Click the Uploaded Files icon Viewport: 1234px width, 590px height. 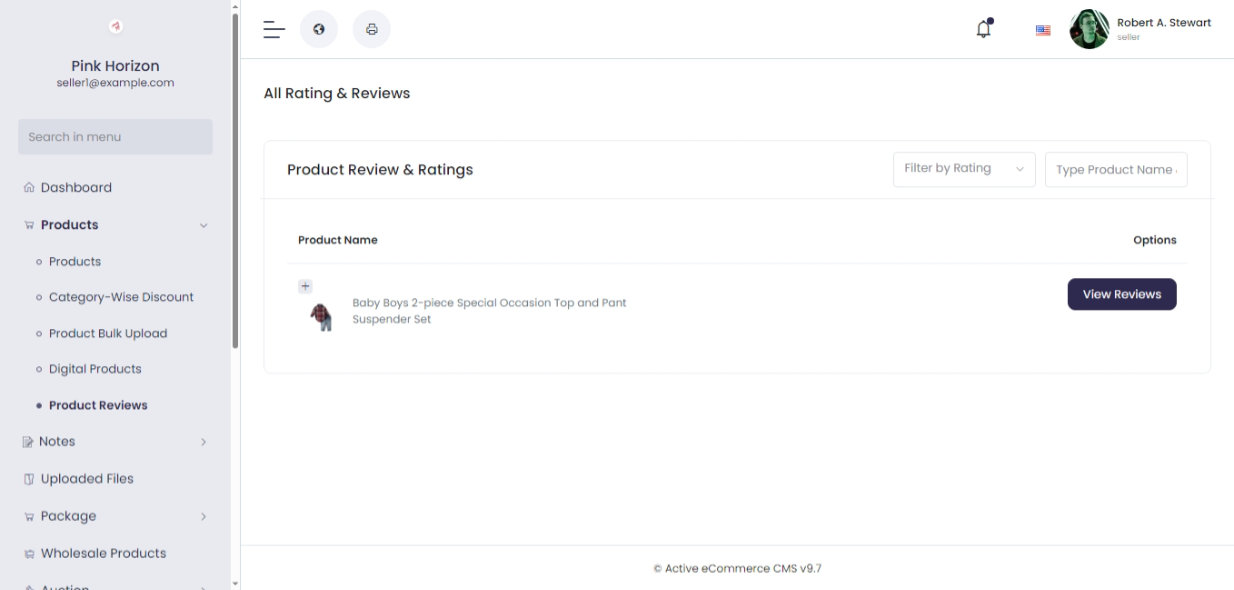click(29, 479)
